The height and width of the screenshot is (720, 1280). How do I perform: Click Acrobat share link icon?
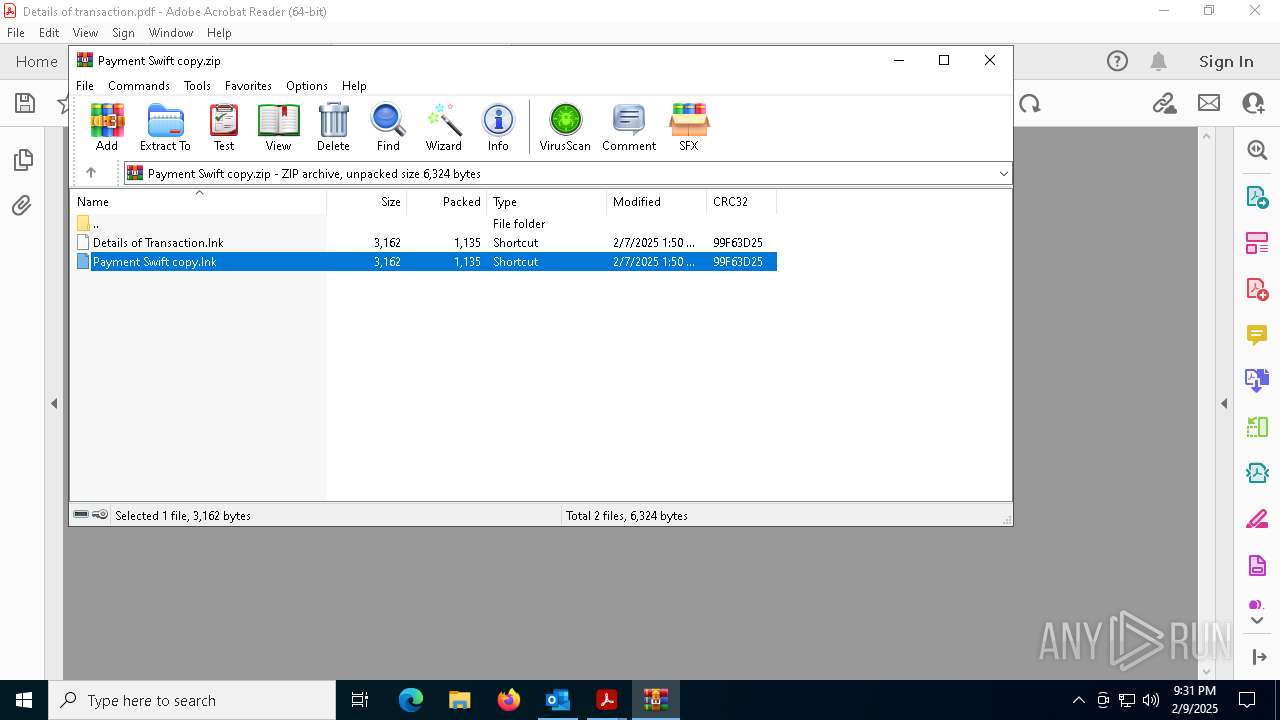1164,103
